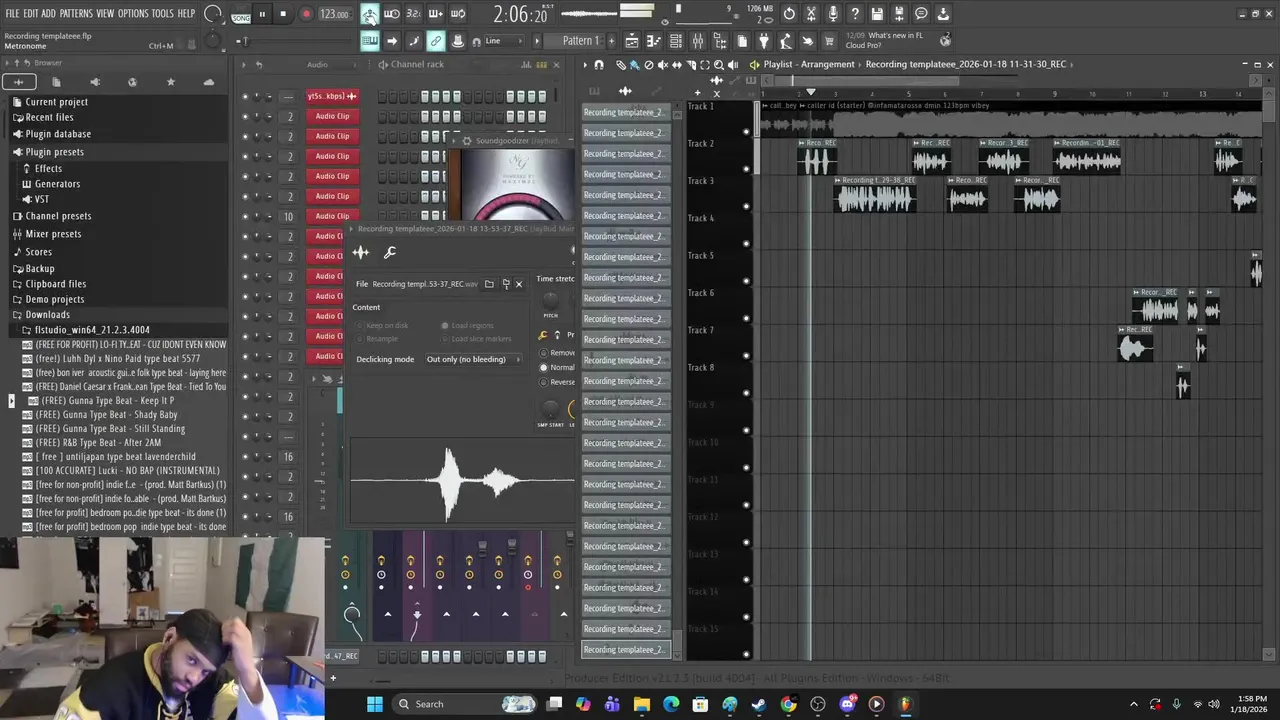Open the OPTIONS menu
The height and width of the screenshot is (720, 1280).
tap(133, 13)
